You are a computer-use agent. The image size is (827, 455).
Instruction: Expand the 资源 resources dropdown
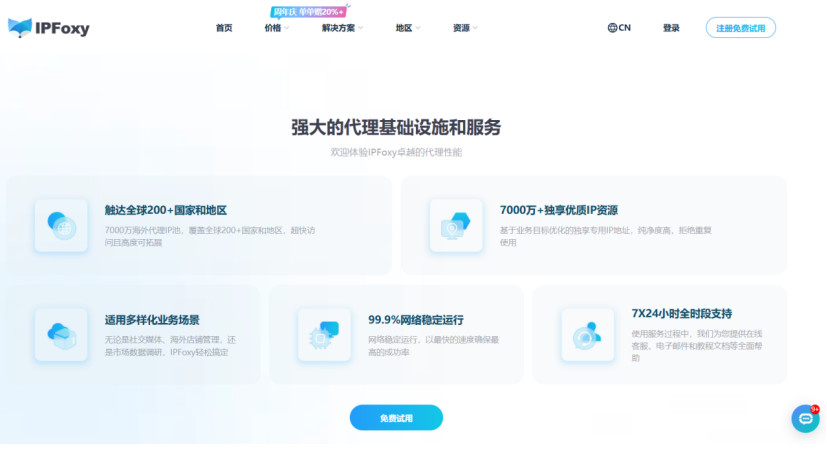click(465, 28)
